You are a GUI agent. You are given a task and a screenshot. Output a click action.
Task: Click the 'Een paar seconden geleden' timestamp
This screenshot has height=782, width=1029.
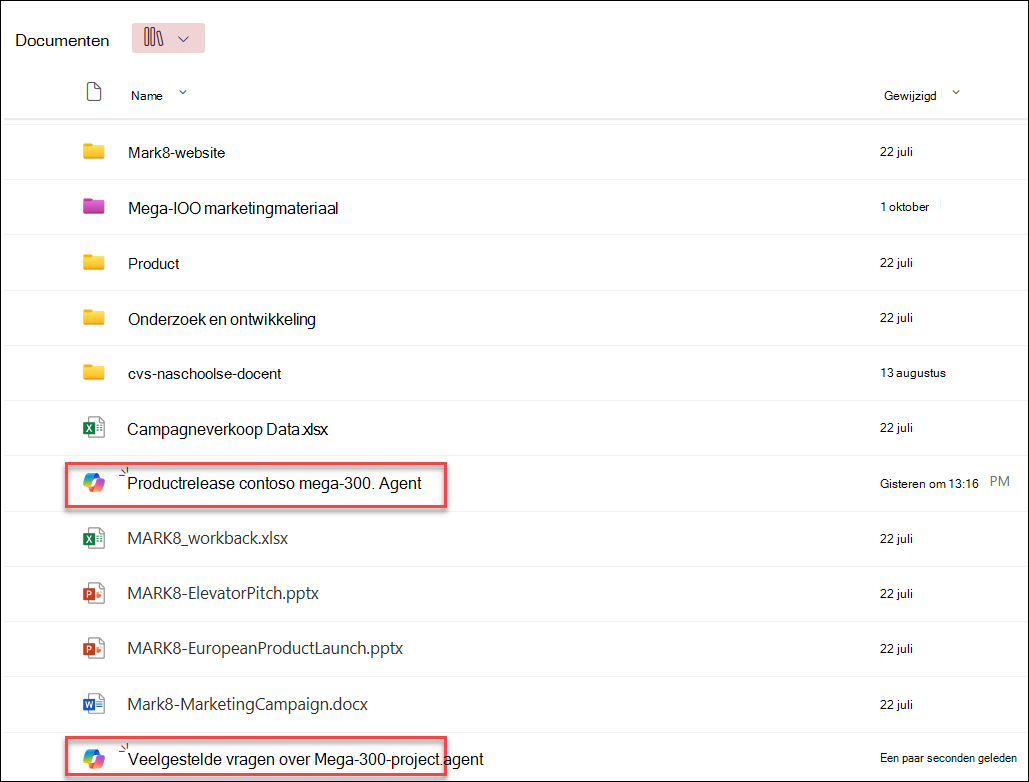(x=948, y=758)
